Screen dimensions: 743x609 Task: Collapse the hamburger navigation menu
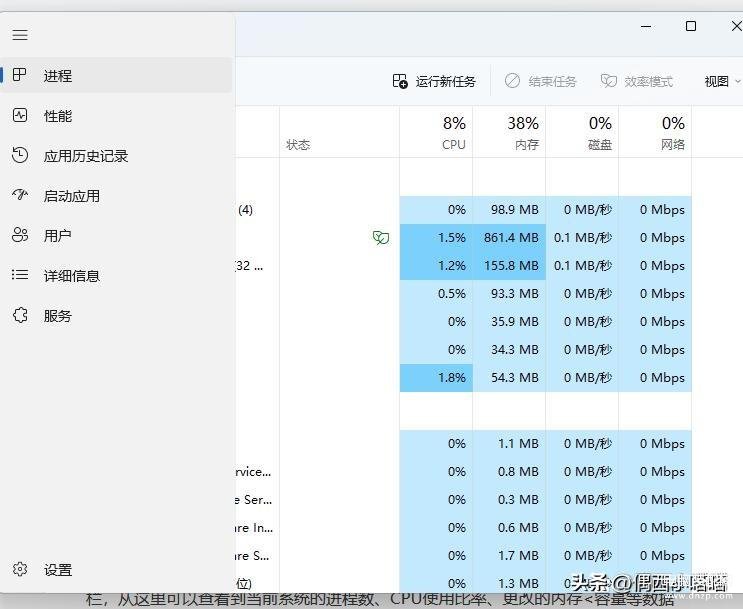pyautogui.click(x=20, y=35)
